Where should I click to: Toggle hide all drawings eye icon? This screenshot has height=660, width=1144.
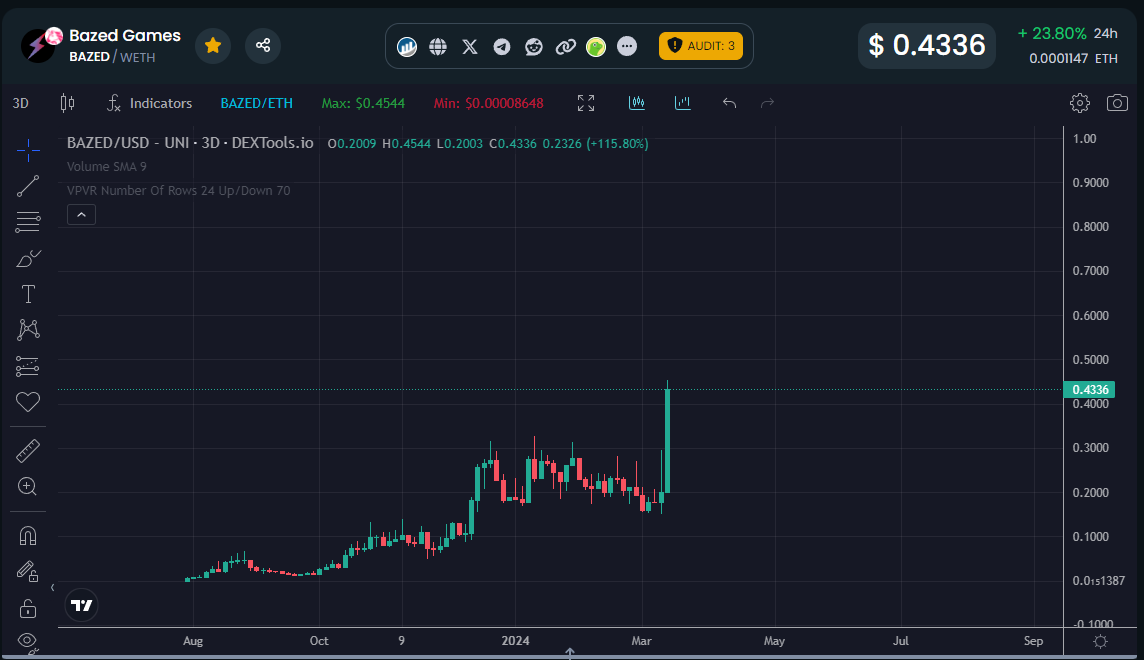click(28, 641)
